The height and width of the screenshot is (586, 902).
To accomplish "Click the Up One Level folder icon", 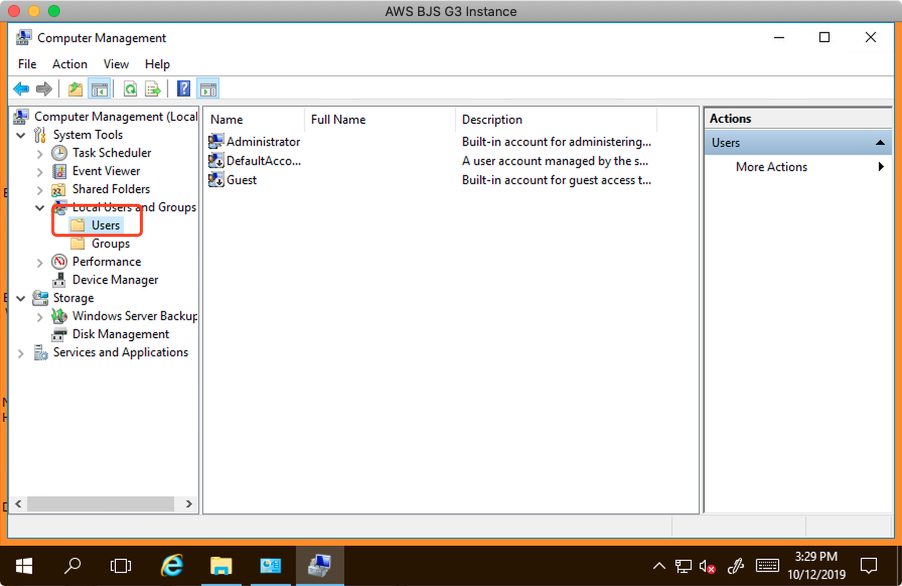I will tap(76, 89).
